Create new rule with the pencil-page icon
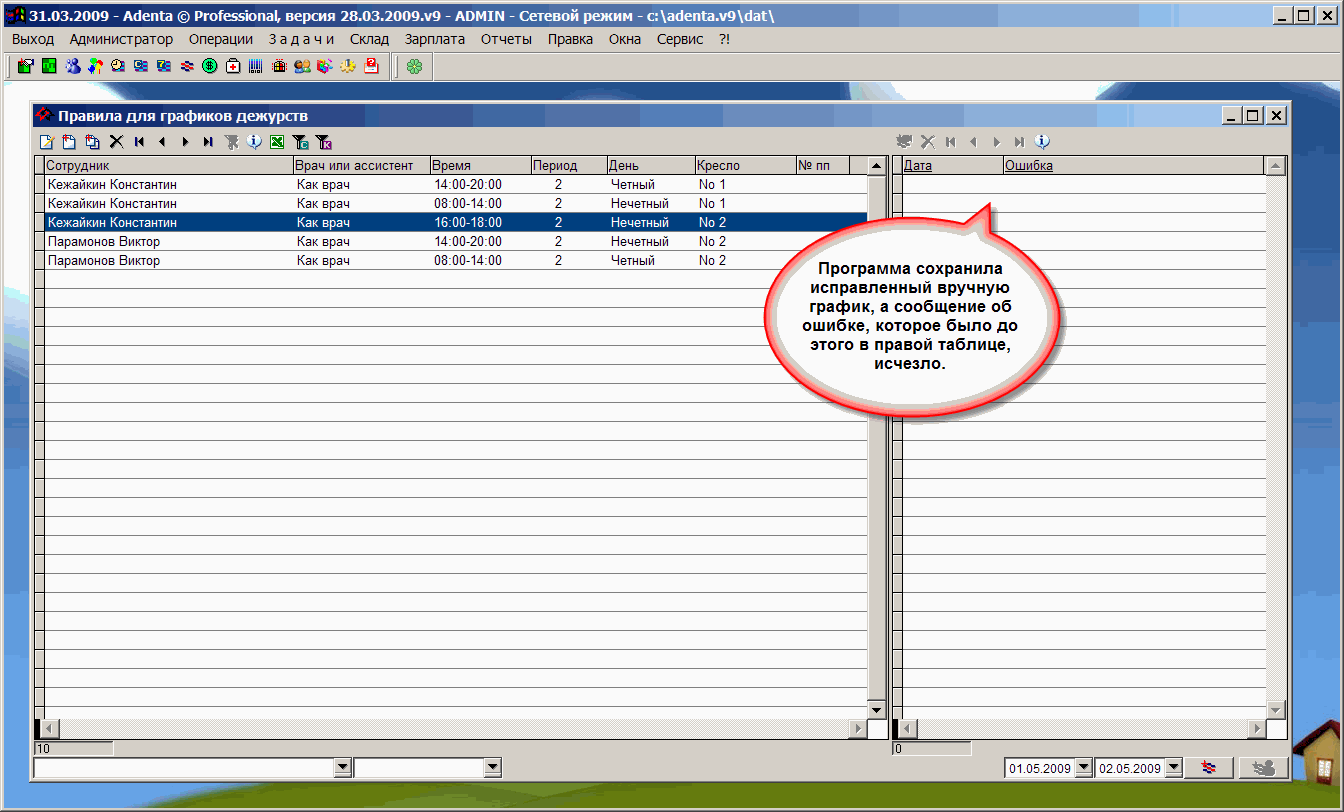This screenshot has height=812, width=1344. tap(46, 142)
